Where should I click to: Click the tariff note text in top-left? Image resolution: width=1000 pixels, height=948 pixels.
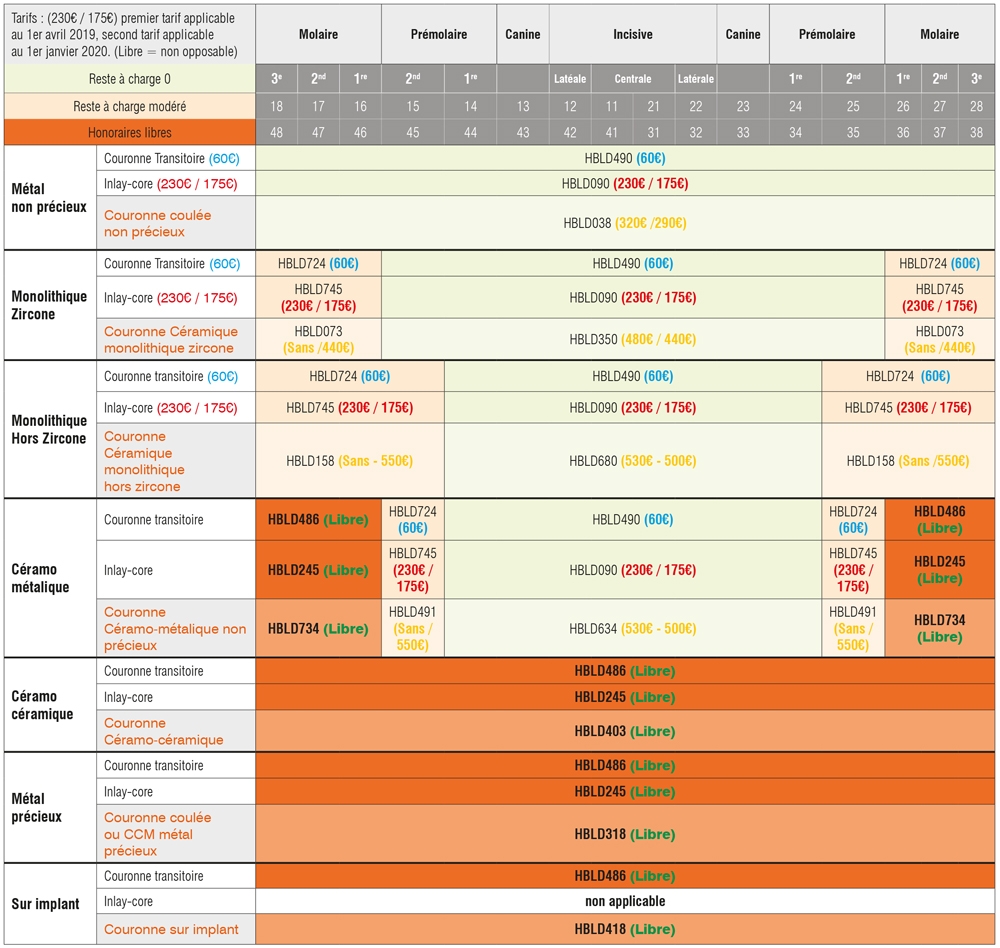coord(125,34)
